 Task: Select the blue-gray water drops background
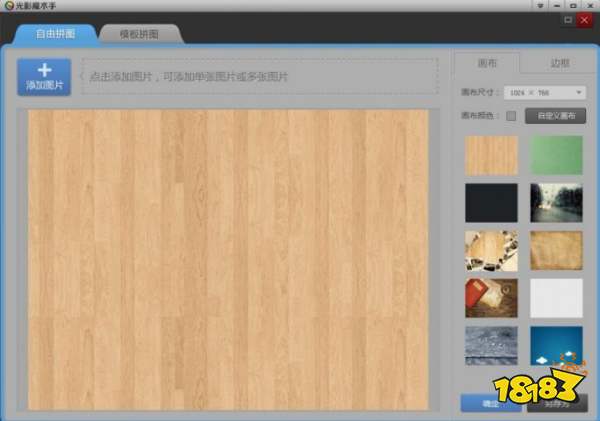(x=491, y=345)
